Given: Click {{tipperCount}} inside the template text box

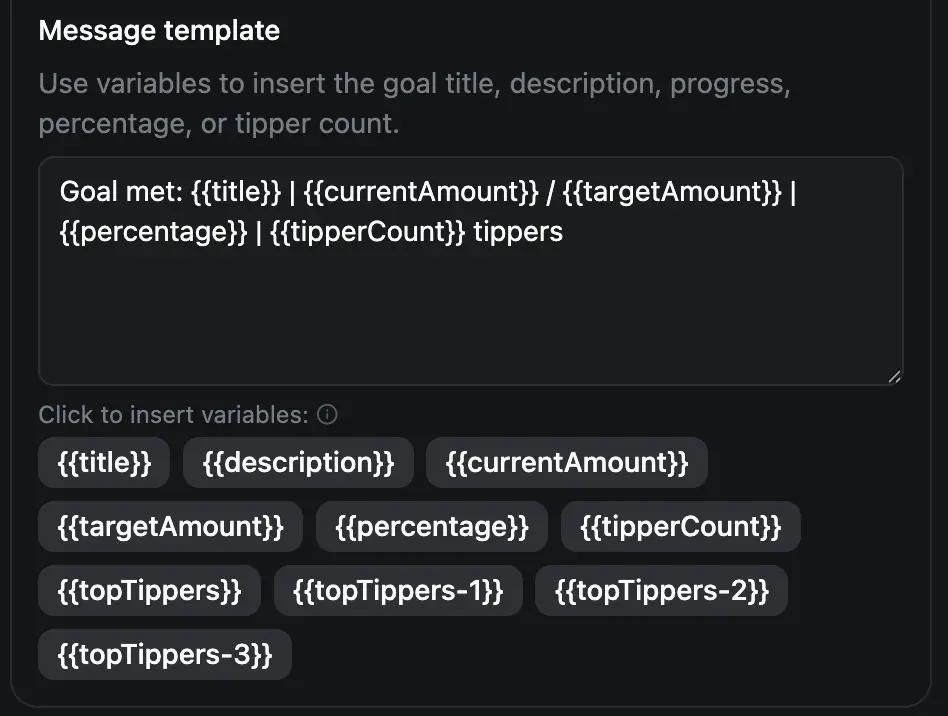Looking at the screenshot, I should [x=368, y=232].
